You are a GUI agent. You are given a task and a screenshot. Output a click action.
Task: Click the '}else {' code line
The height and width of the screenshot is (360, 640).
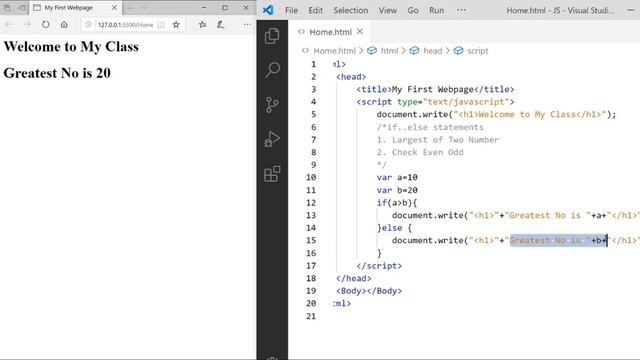pyautogui.click(x=394, y=228)
